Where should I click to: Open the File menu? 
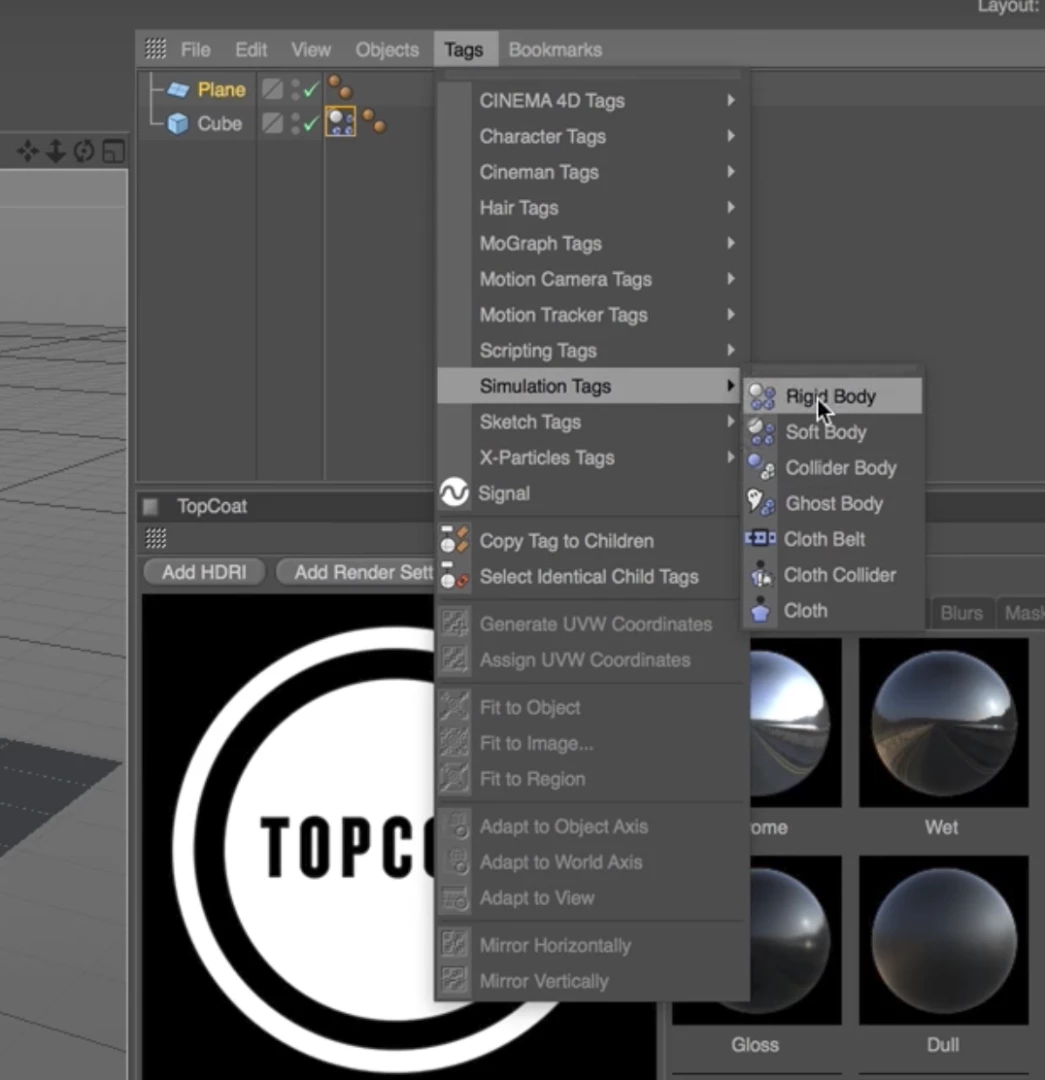click(196, 50)
